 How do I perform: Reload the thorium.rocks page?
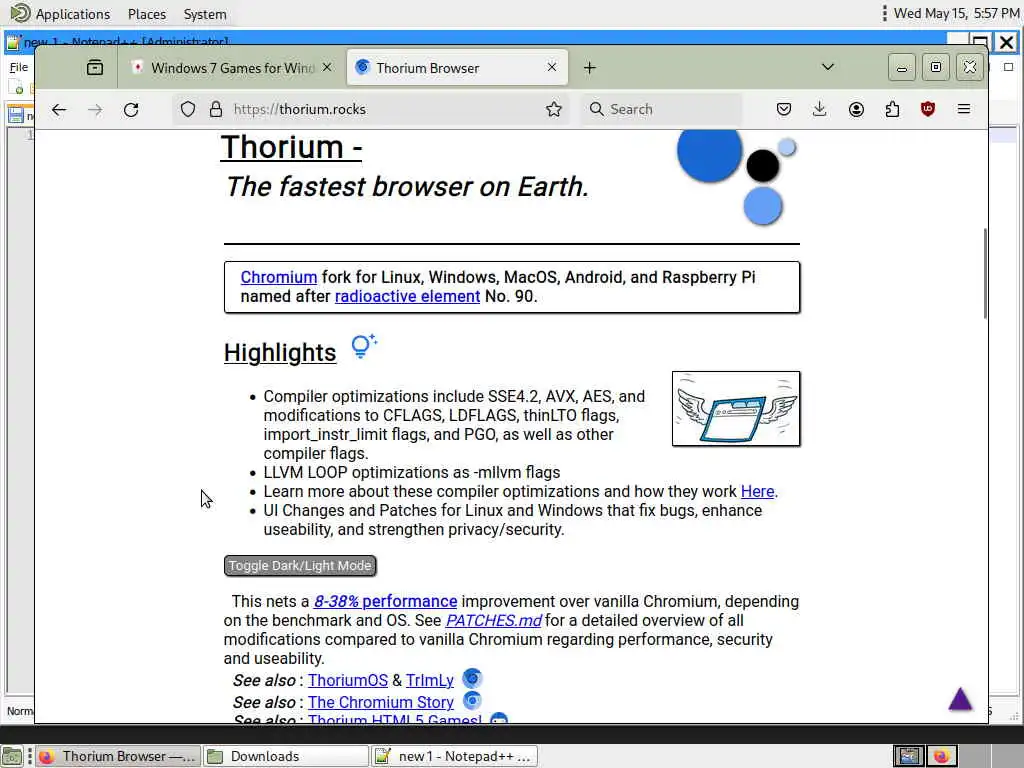[131, 110]
